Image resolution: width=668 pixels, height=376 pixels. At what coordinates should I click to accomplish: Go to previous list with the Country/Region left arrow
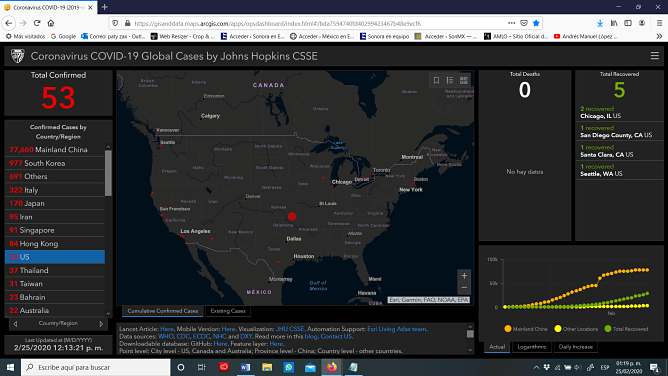click(x=15, y=324)
